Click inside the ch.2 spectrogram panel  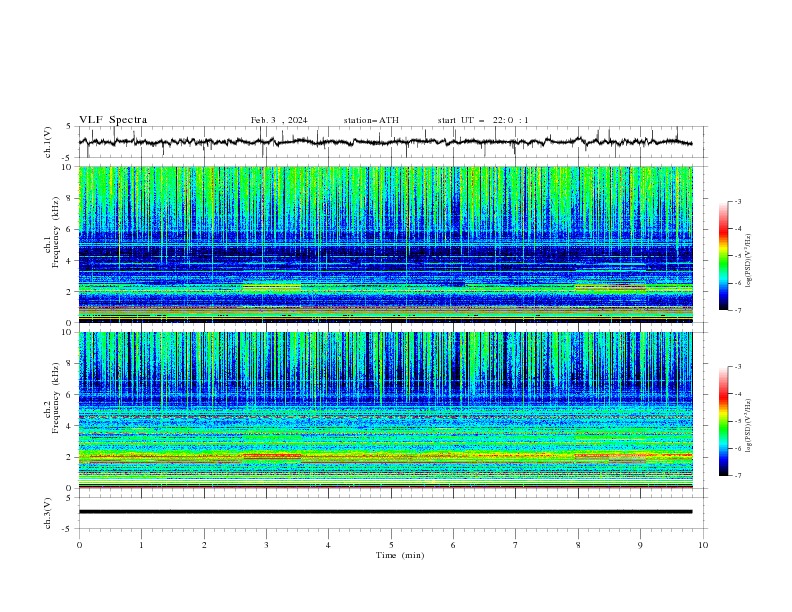385,410
